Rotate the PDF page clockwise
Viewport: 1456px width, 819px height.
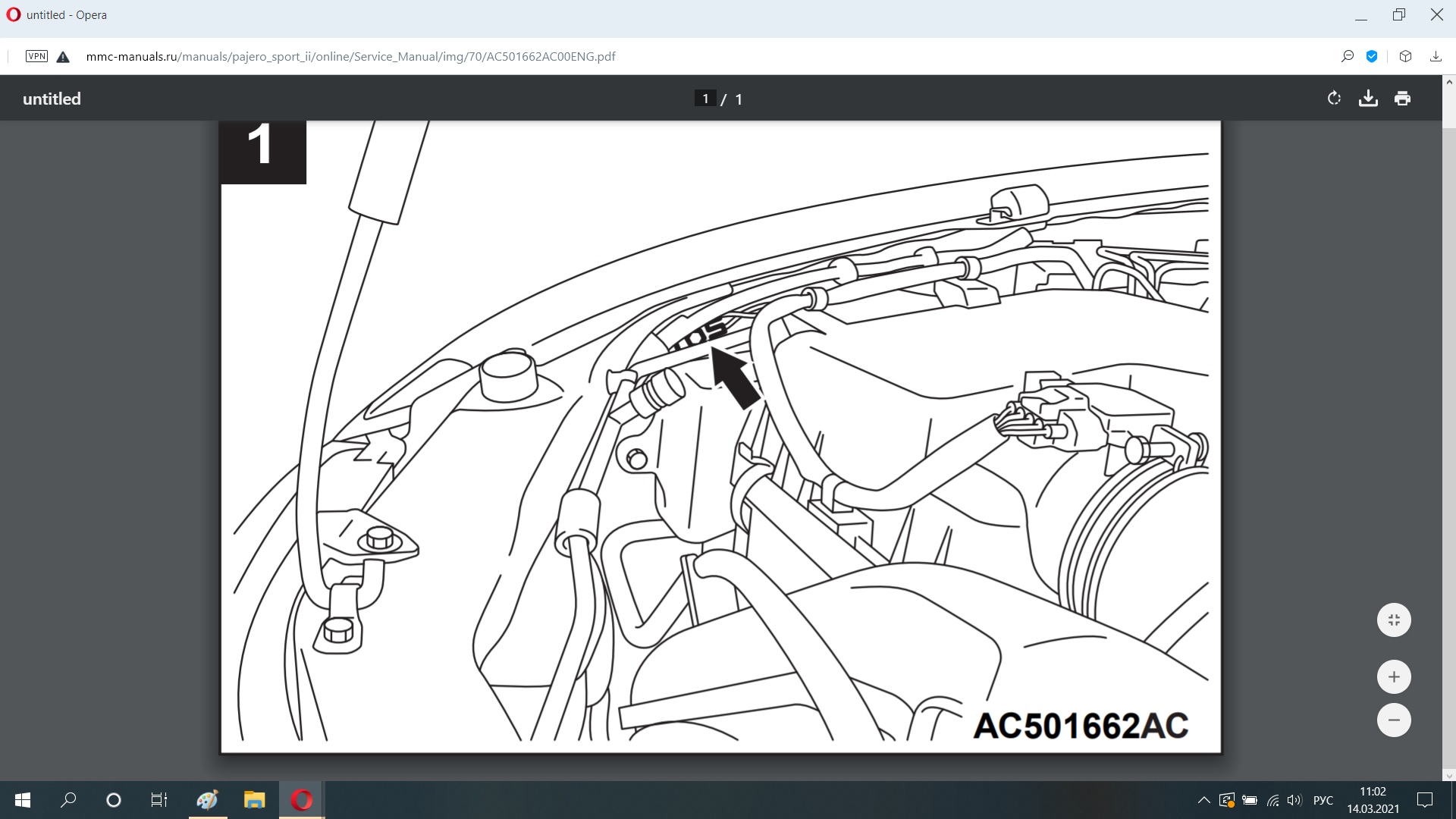tap(1334, 99)
